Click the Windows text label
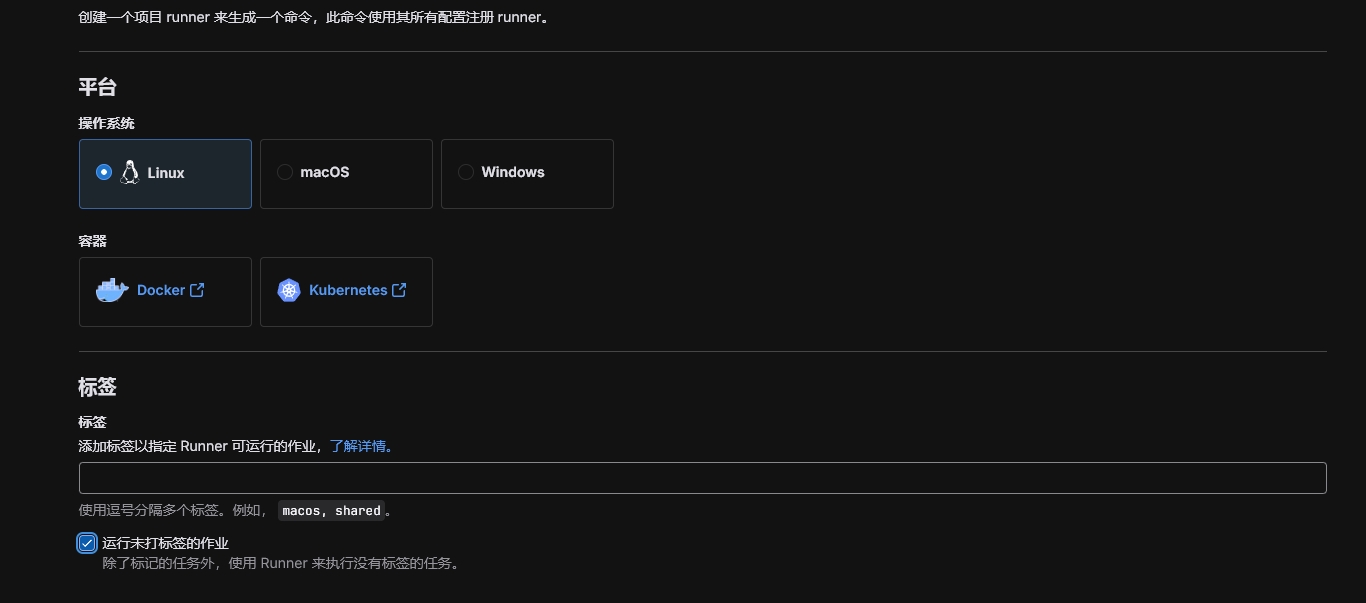This screenshot has height=603, width=1366. [513, 172]
